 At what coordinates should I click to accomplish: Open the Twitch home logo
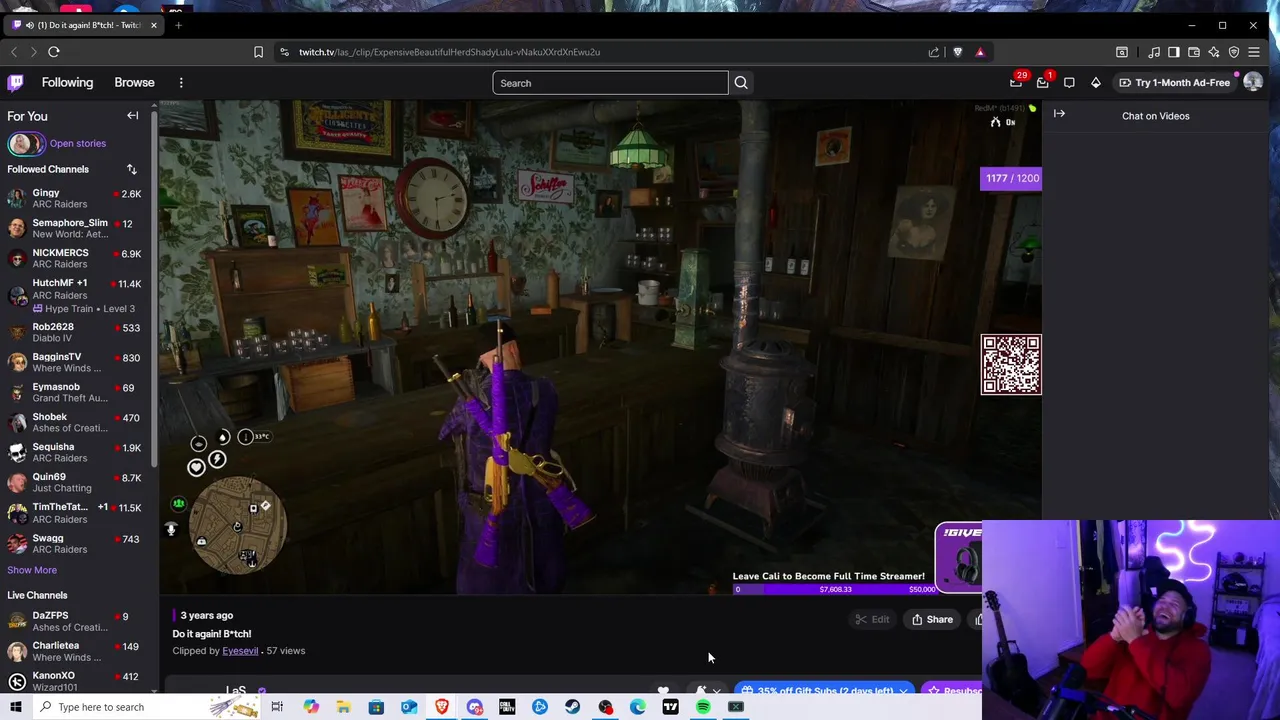[x=16, y=83]
